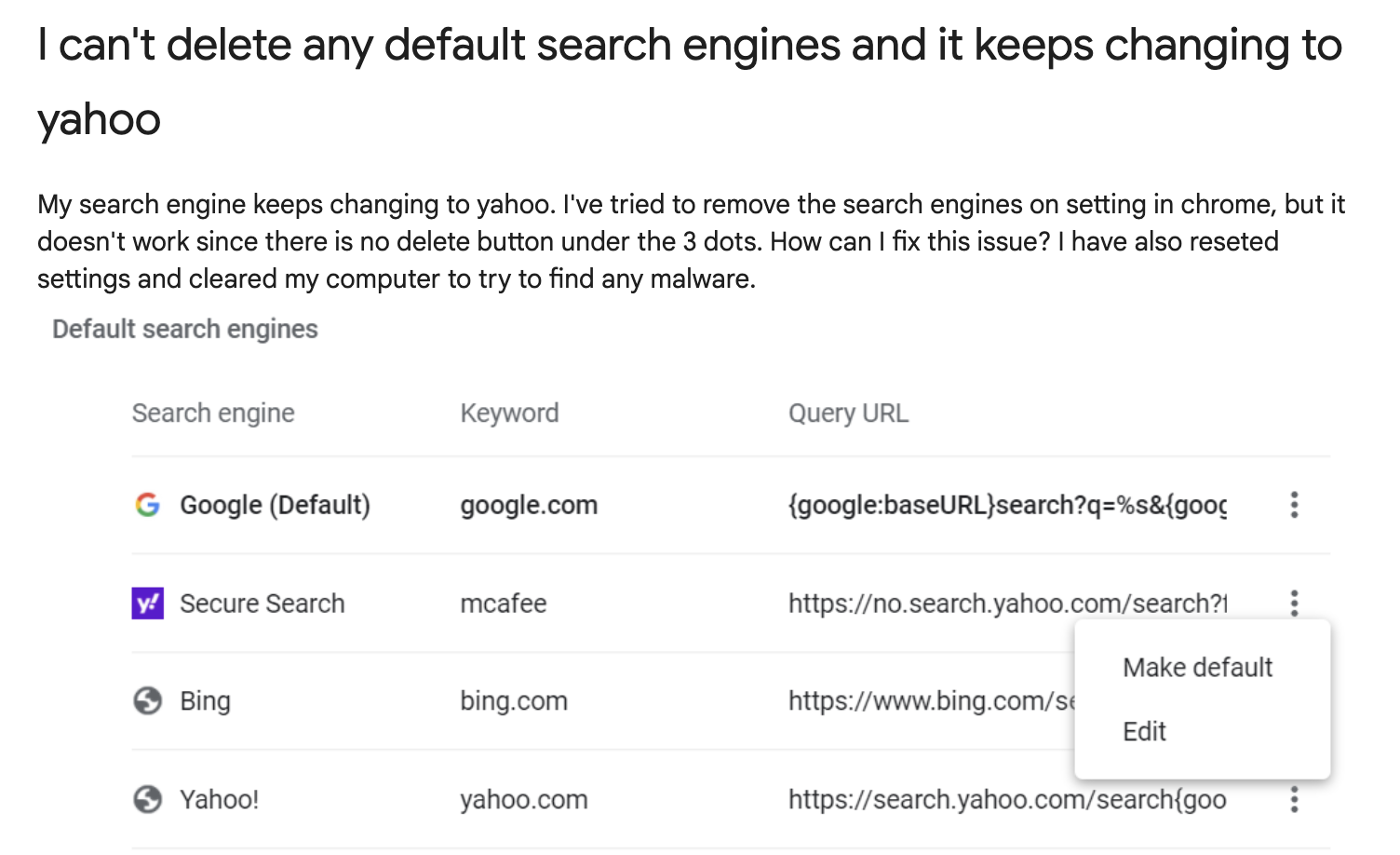Click the globe icon next to Bing
This screenshot has height=855, width=1400.
pos(147,700)
